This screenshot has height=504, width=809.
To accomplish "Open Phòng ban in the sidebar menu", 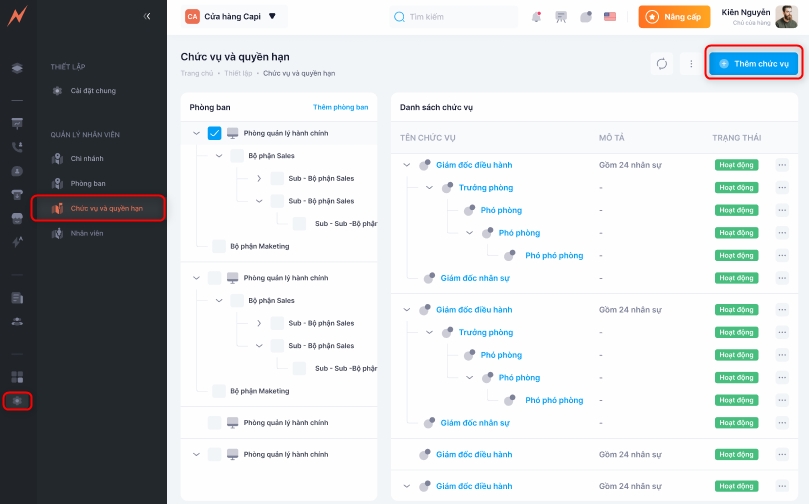I will tap(87, 184).
